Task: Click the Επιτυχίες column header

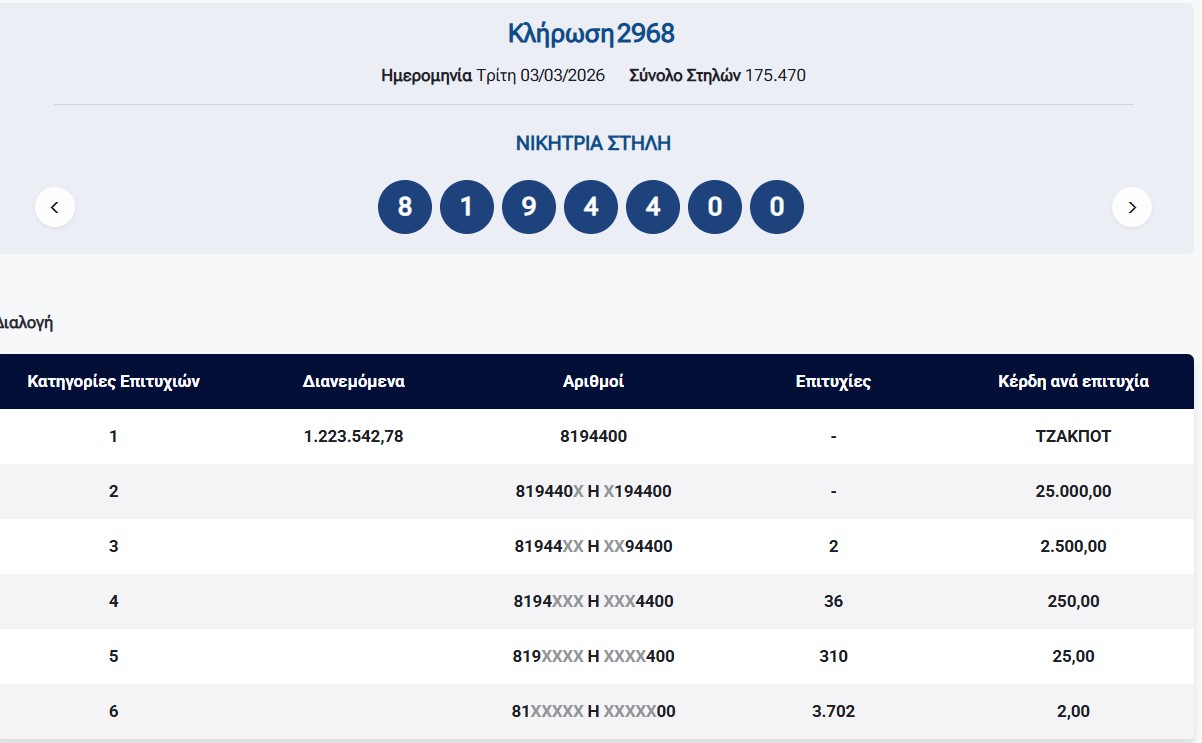Action: coord(833,381)
